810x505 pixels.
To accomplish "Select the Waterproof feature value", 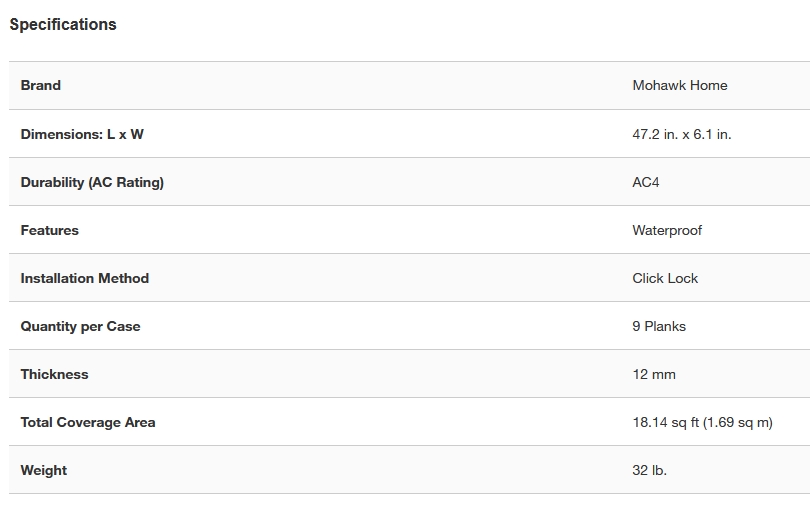I will pyautogui.click(x=667, y=230).
